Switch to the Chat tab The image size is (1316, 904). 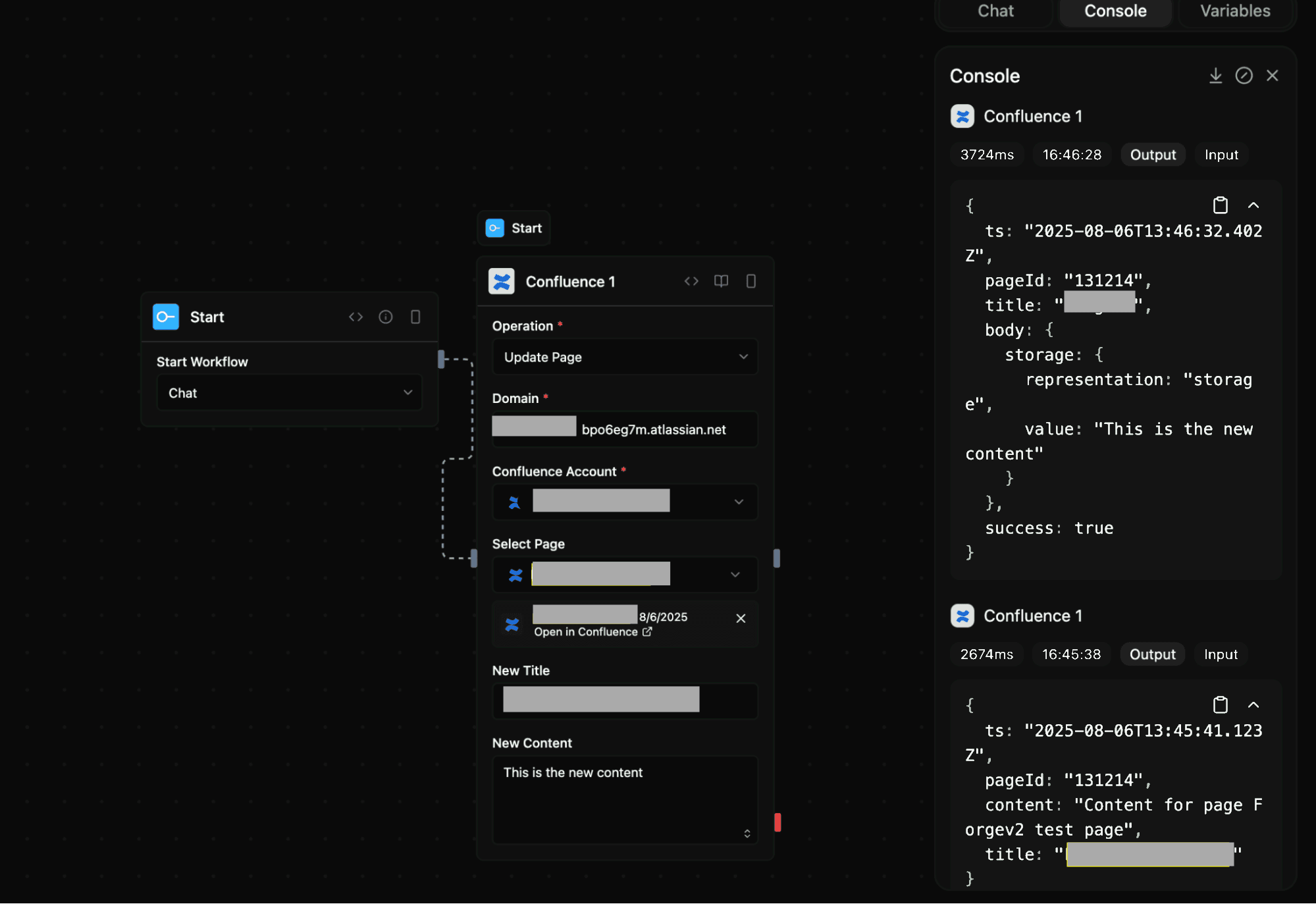click(x=995, y=11)
